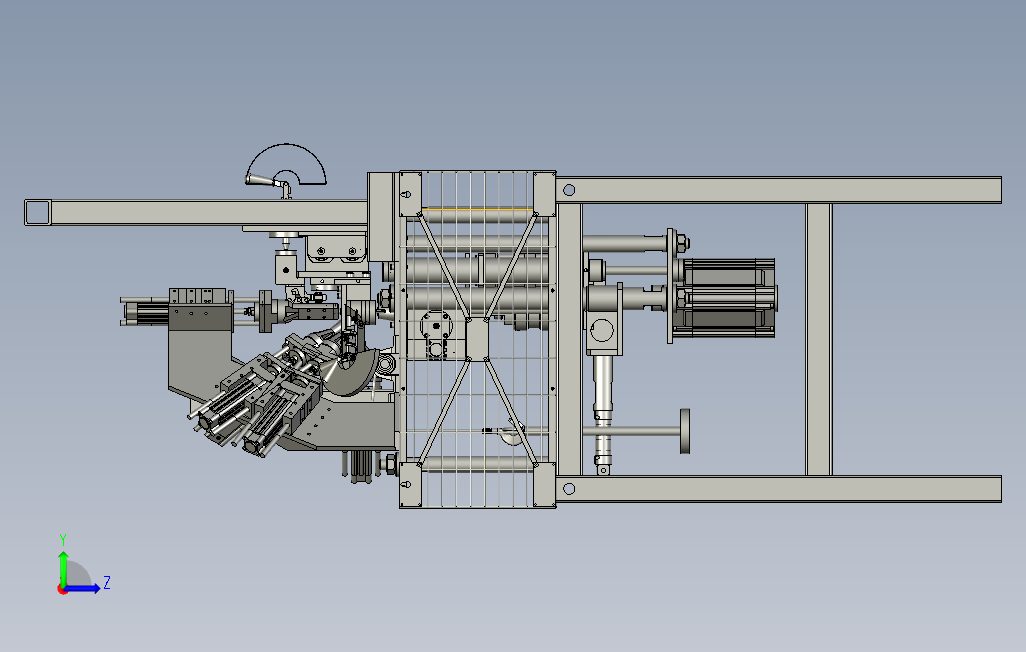
Task: Select the open square tube end at far left
Action: 37,213
